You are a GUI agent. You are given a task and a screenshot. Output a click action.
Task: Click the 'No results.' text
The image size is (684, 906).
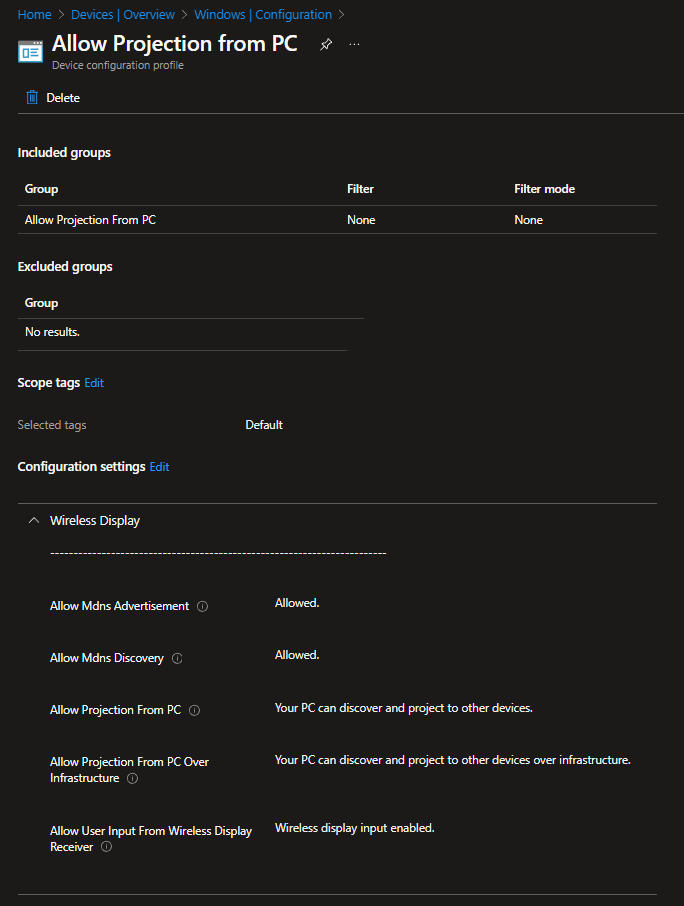[52, 332]
